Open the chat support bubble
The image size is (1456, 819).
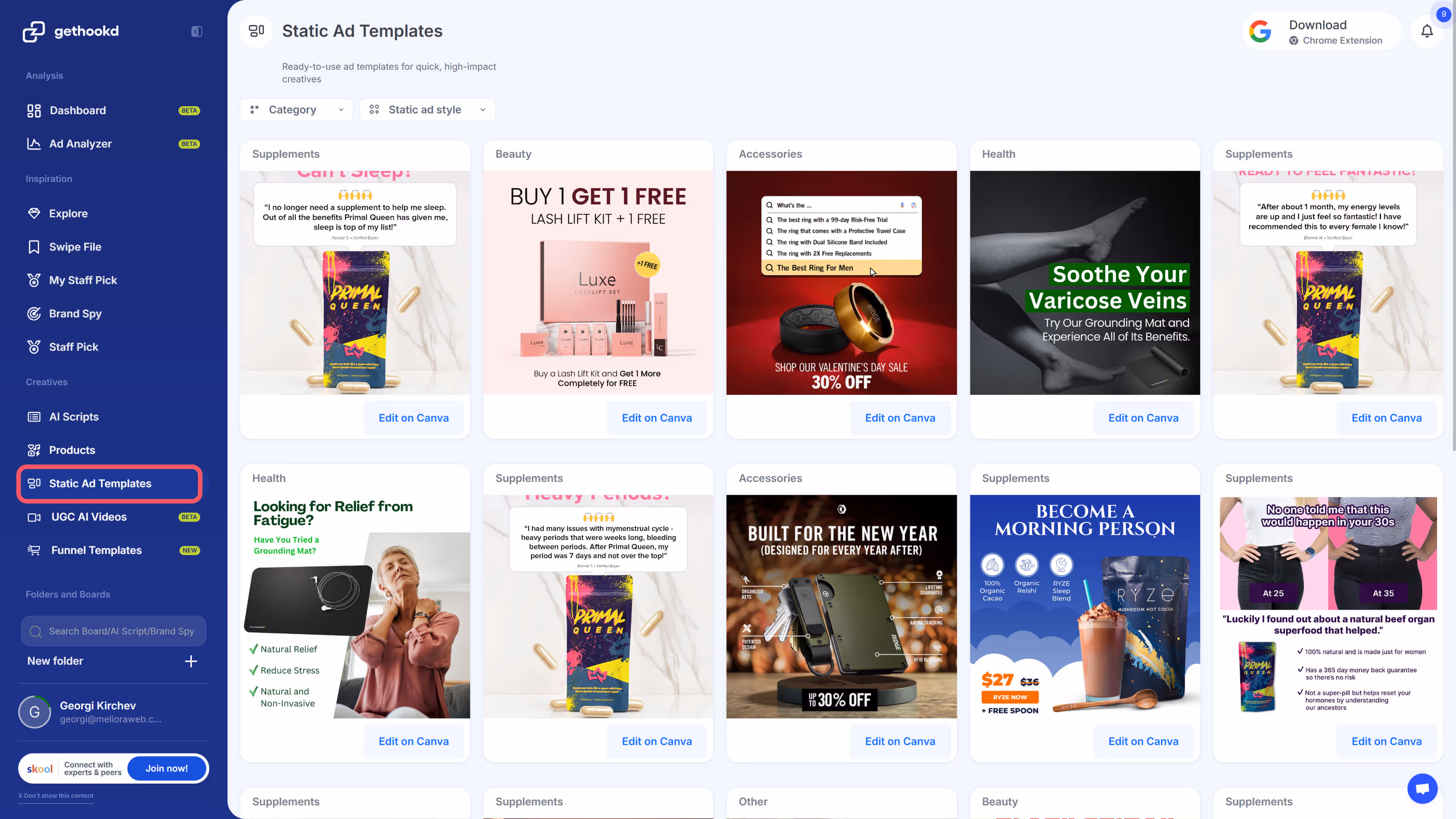[1422, 789]
